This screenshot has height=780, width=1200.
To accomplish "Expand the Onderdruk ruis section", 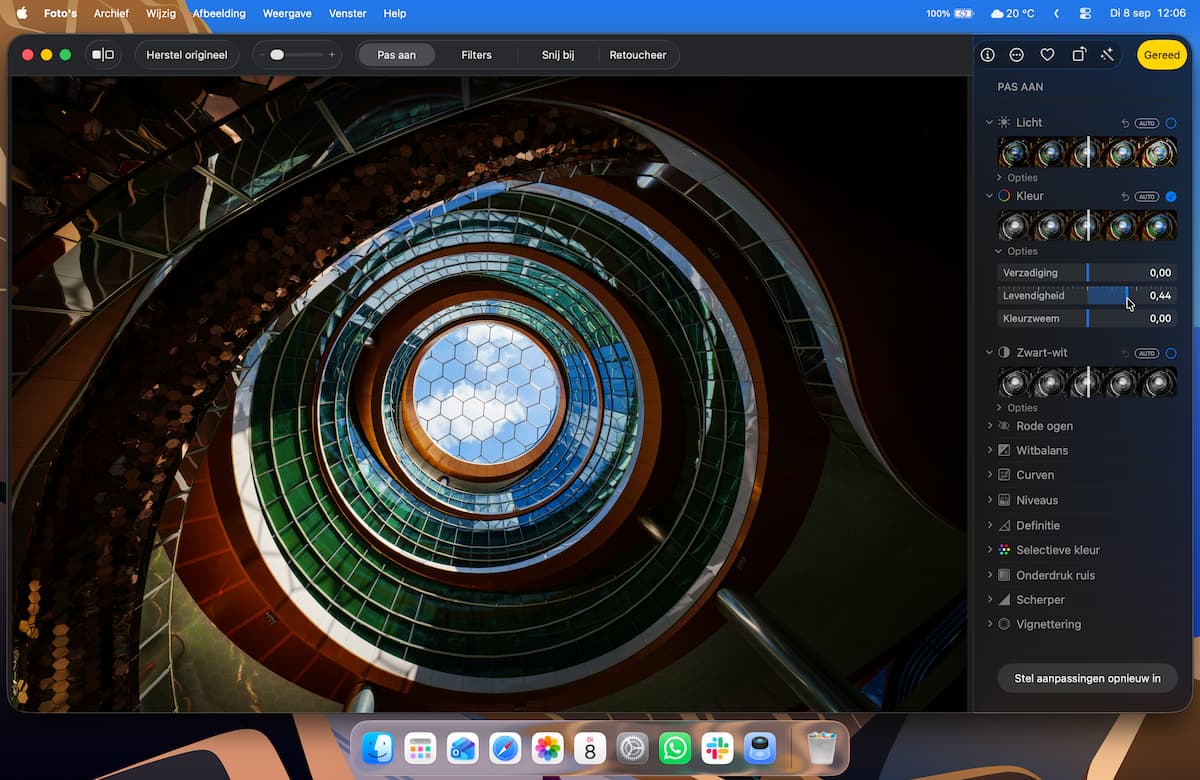I will click(990, 575).
